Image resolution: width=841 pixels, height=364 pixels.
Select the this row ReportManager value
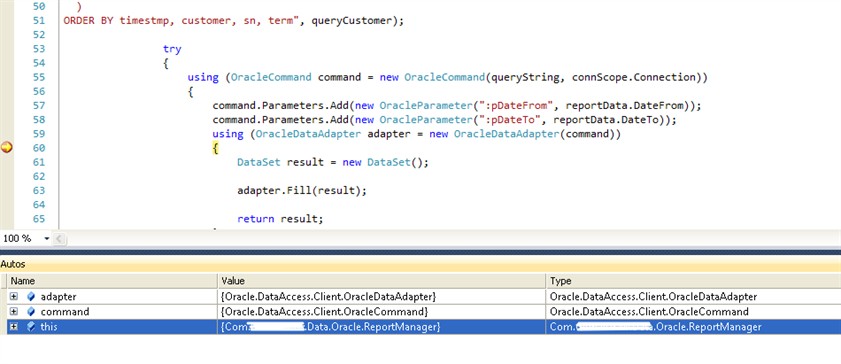(x=381, y=326)
